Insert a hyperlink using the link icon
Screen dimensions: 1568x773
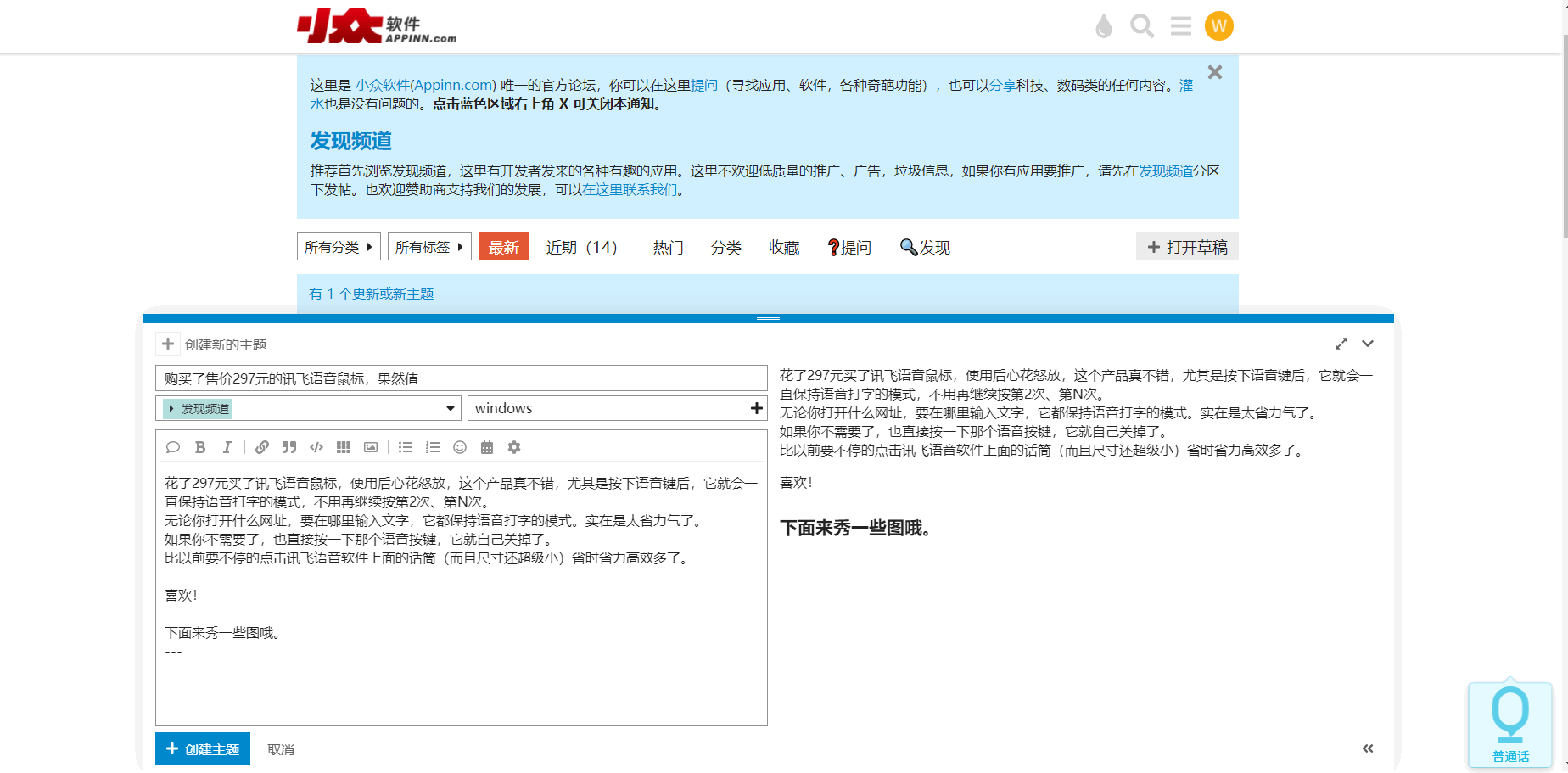pyautogui.click(x=262, y=447)
